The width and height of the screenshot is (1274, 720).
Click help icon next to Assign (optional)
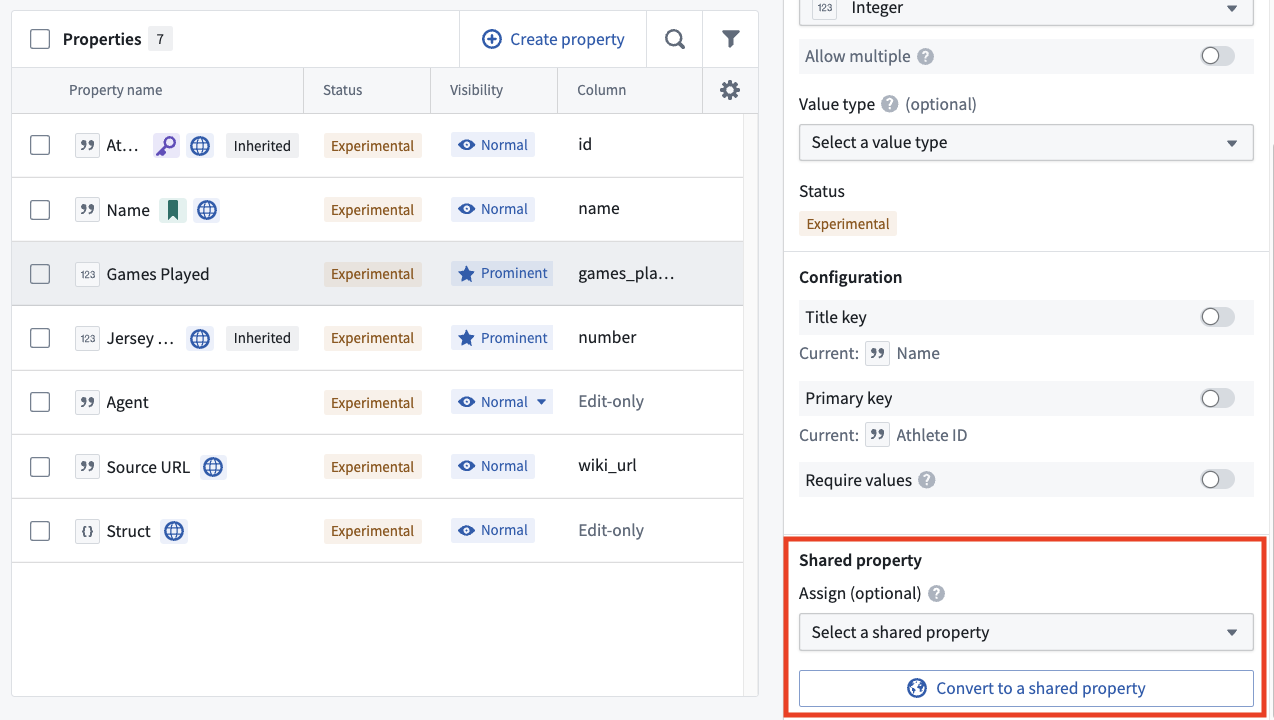[936, 593]
